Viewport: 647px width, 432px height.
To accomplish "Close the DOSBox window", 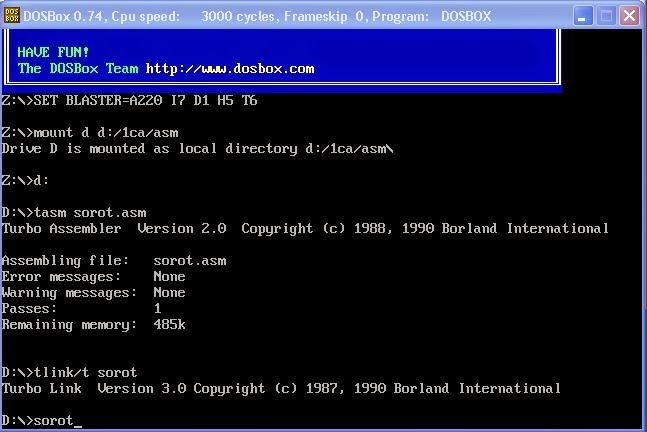I will (630, 16).
